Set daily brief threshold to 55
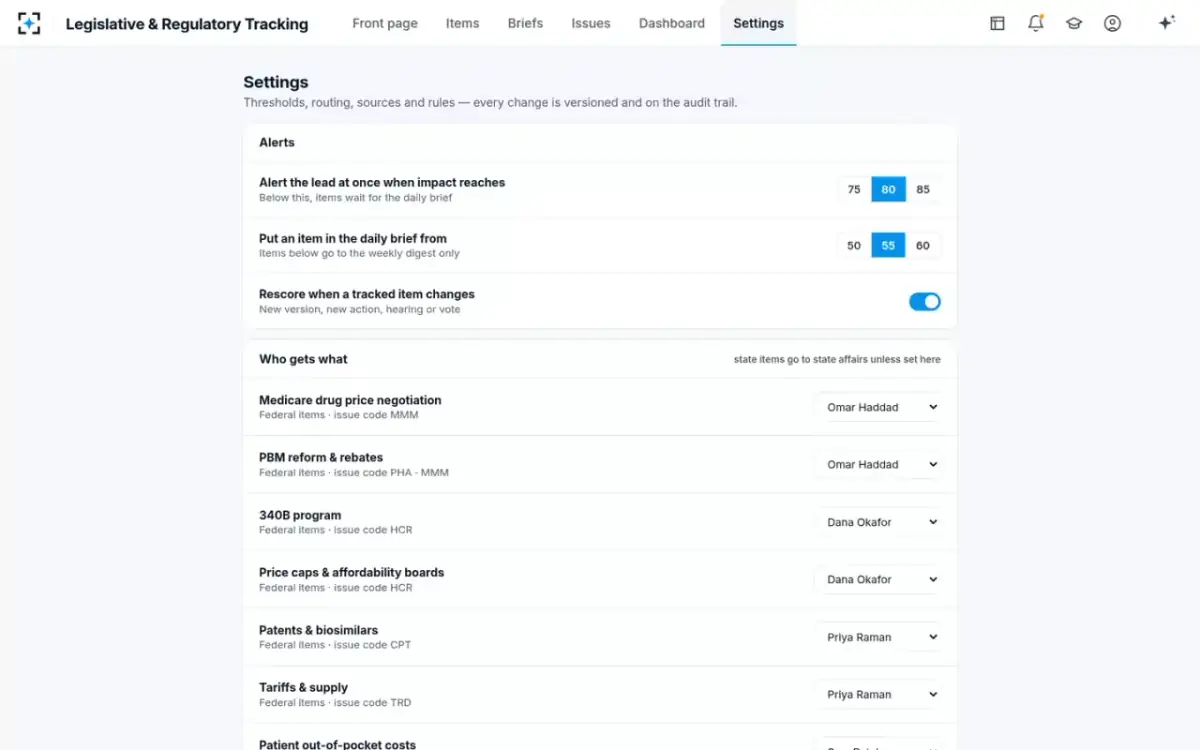The image size is (1200, 750). [888, 245]
